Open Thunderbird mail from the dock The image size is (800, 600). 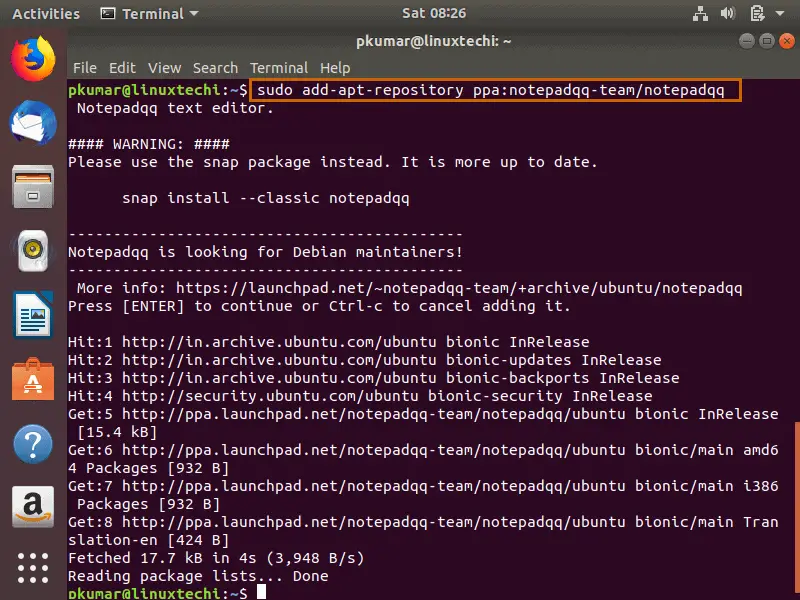(x=33, y=123)
